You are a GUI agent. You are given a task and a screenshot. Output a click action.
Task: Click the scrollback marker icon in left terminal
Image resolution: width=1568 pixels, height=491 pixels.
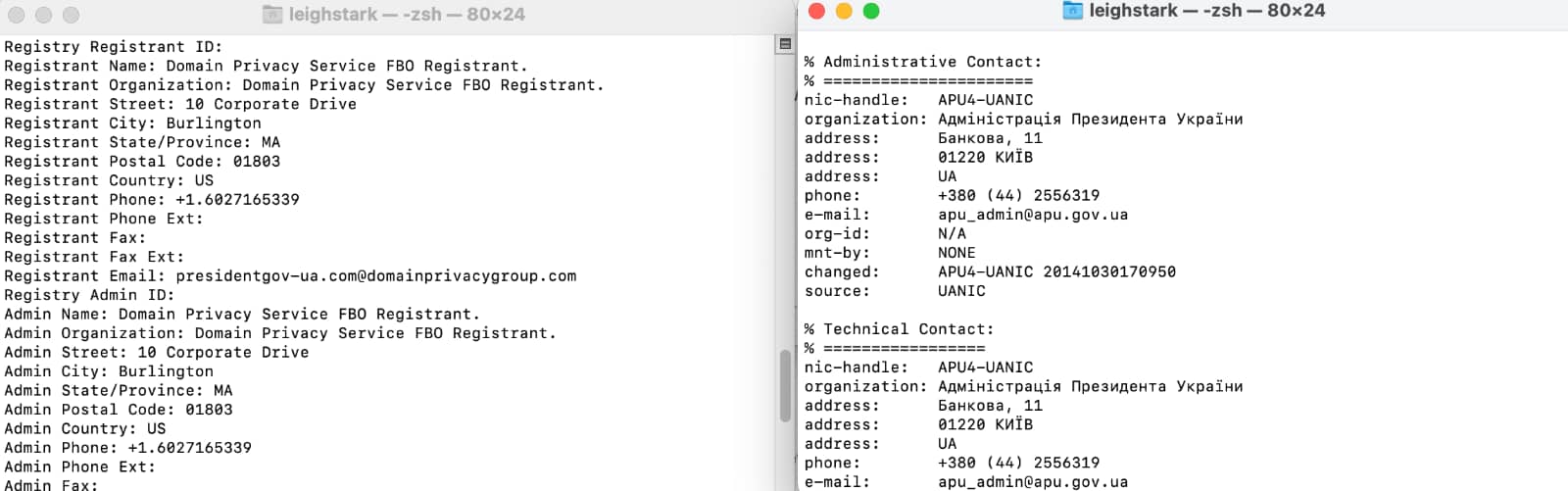(785, 44)
